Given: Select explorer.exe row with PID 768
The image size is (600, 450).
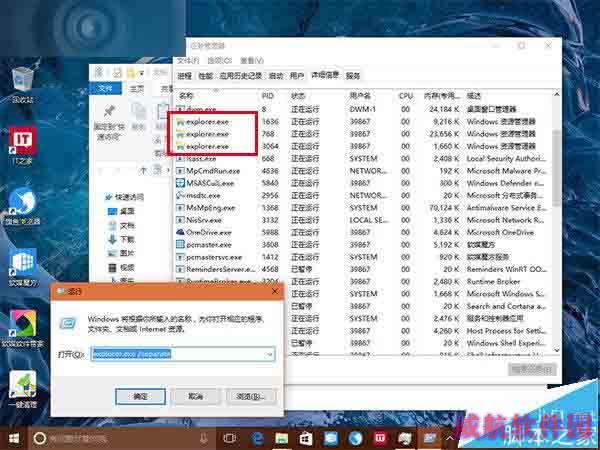Looking at the screenshot, I should [364, 134].
